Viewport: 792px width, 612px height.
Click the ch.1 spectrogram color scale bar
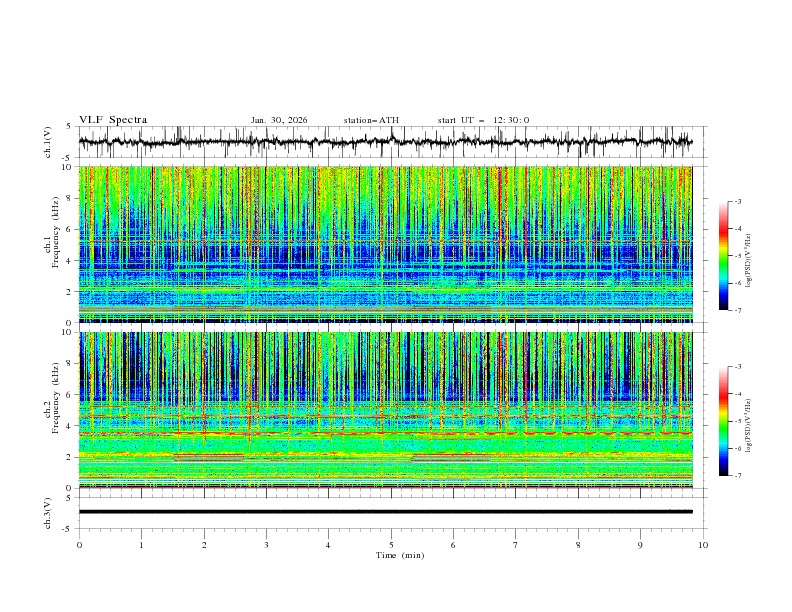click(723, 256)
